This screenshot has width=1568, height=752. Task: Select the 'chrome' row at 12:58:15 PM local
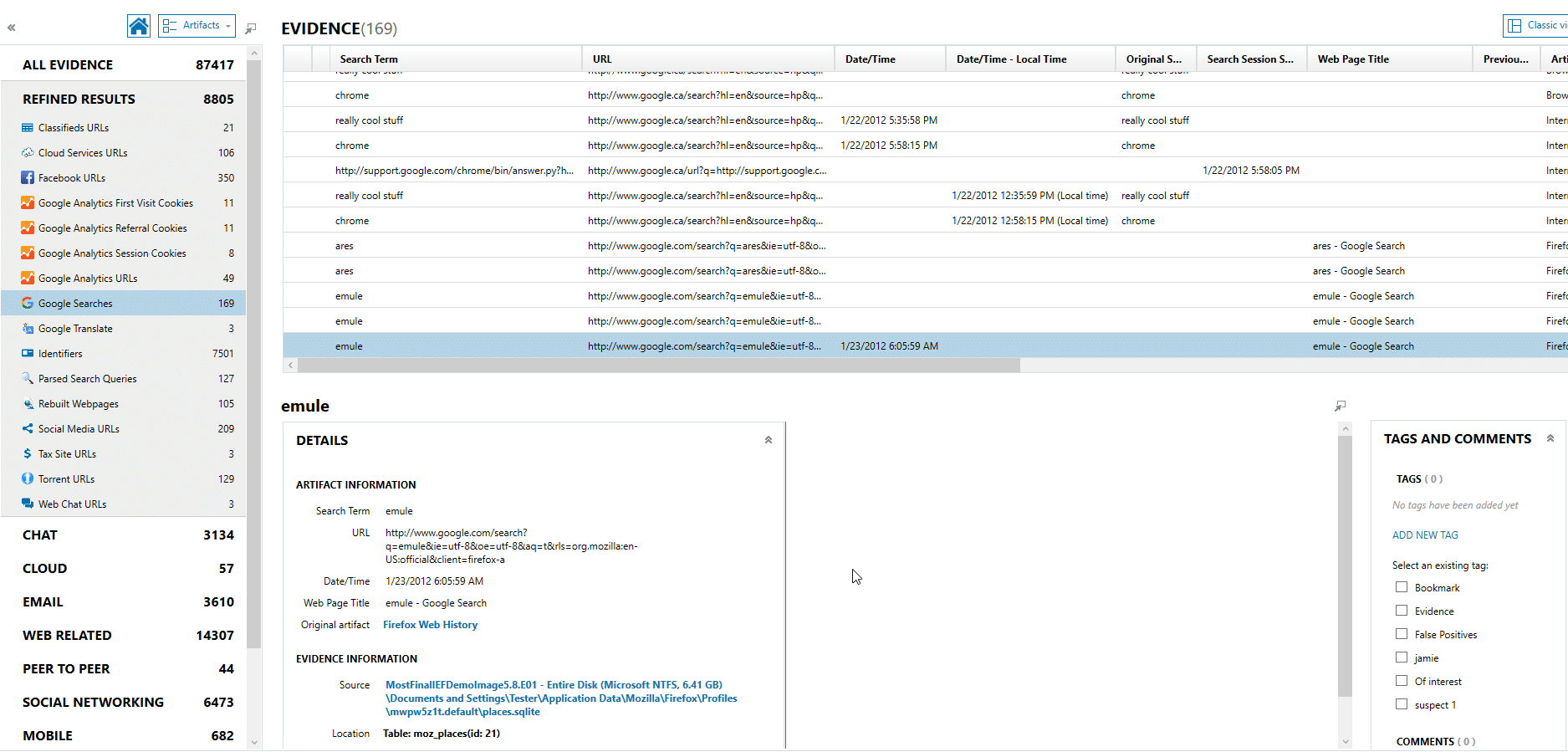click(925, 221)
